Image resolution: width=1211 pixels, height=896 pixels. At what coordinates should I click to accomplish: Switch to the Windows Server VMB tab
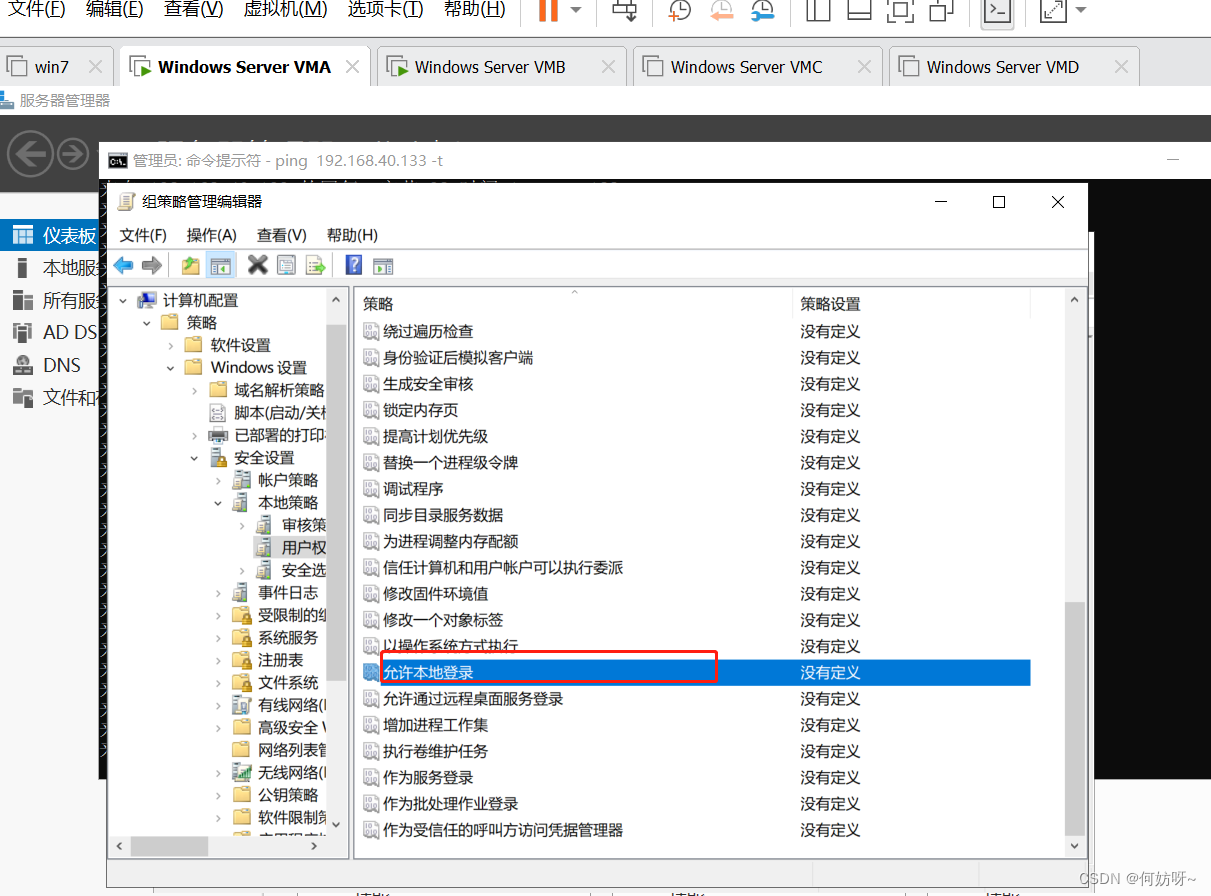pos(490,67)
